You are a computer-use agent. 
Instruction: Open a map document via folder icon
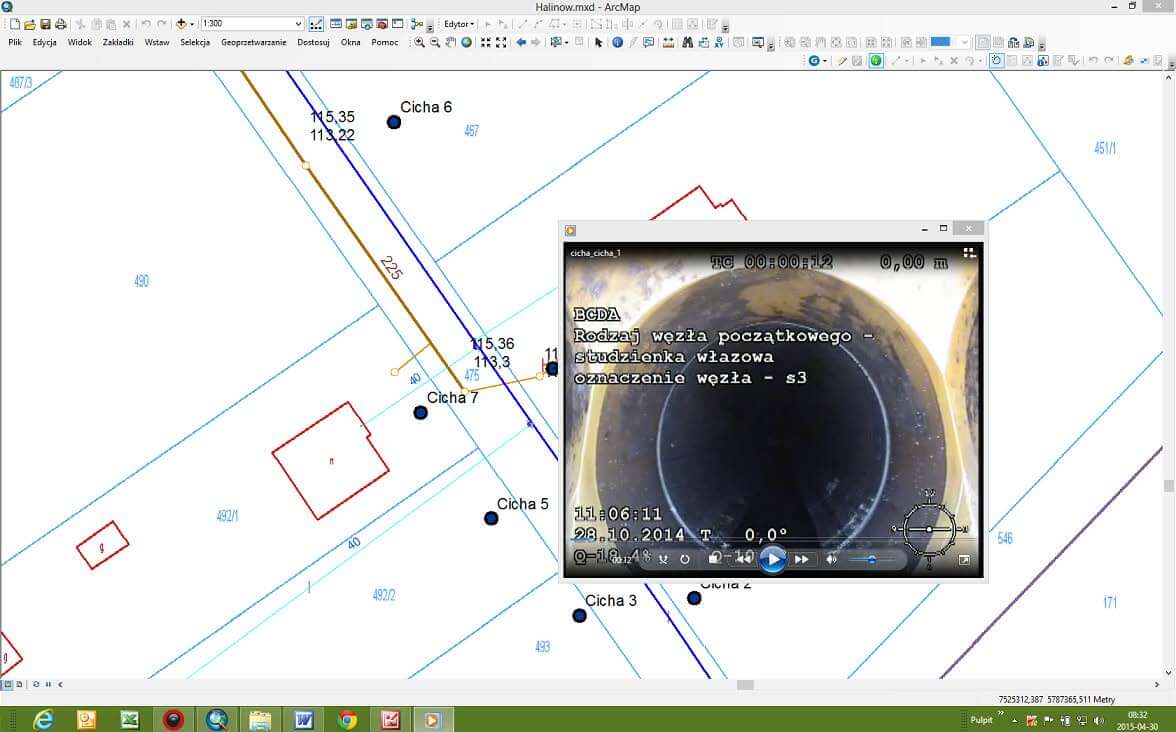(30, 24)
